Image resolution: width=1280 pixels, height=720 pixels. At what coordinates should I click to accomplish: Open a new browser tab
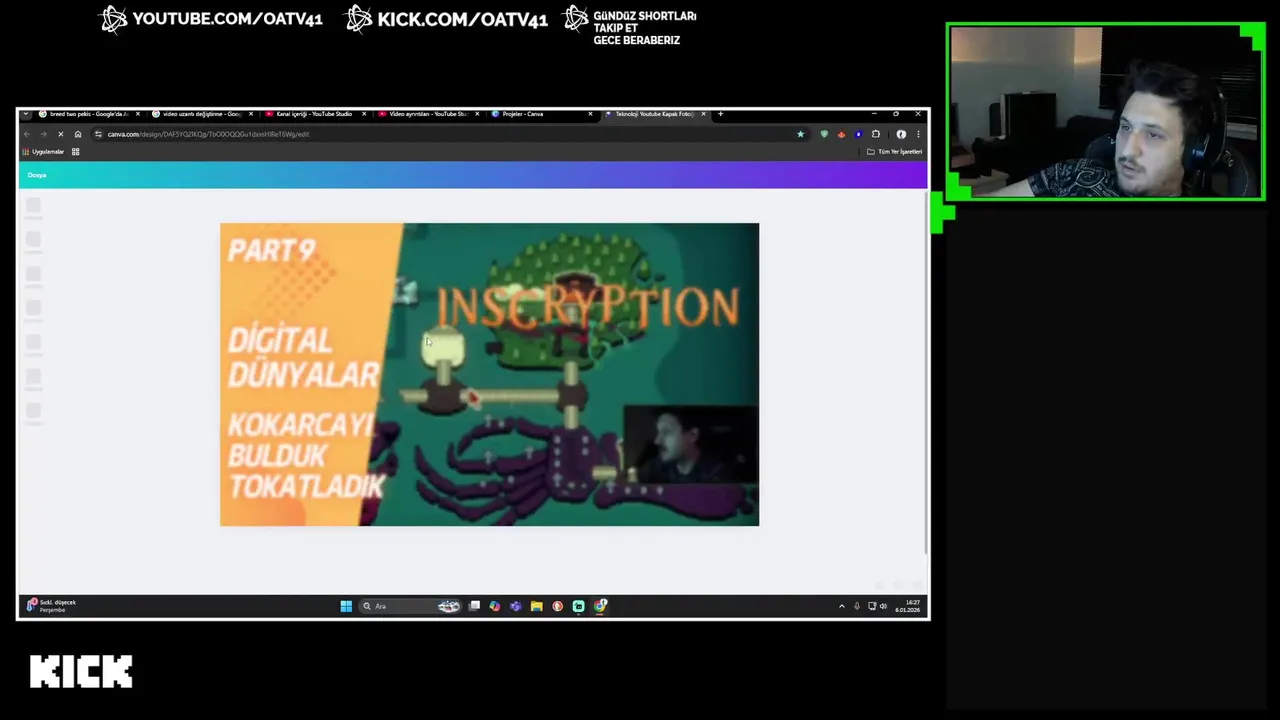tap(720, 114)
